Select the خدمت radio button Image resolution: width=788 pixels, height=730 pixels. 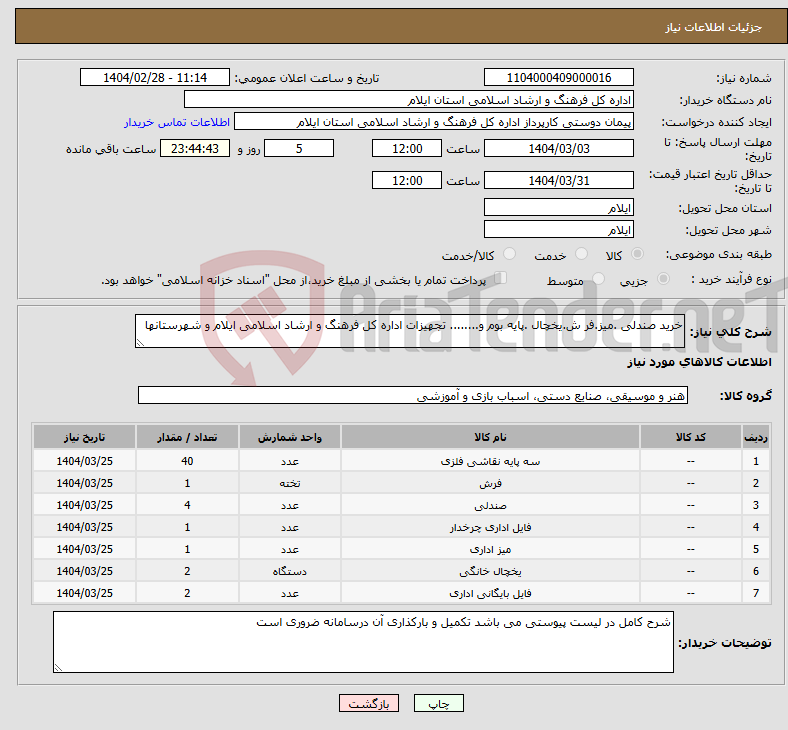(581, 254)
